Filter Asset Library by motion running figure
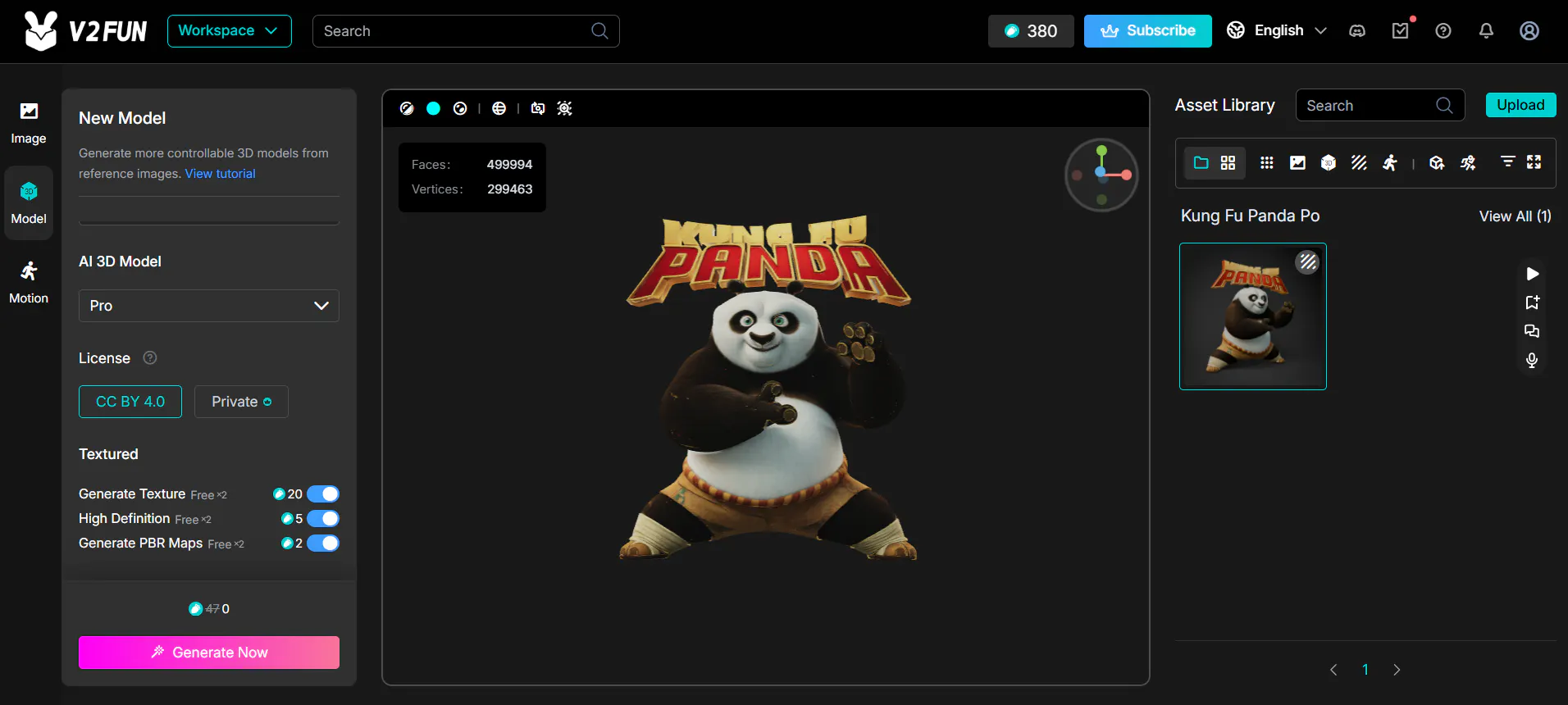Viewport: 1568px width, 705px height. coord(1390,162)
